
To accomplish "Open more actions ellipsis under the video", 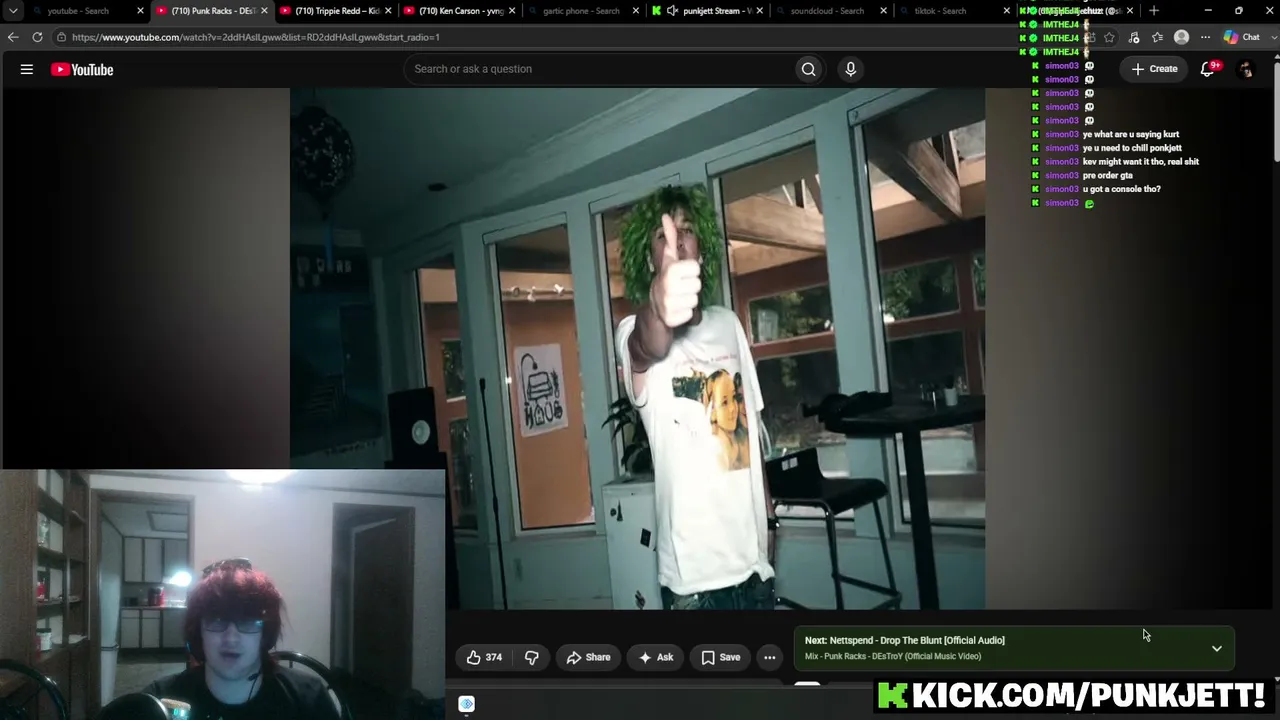I will tap(770, 657).
